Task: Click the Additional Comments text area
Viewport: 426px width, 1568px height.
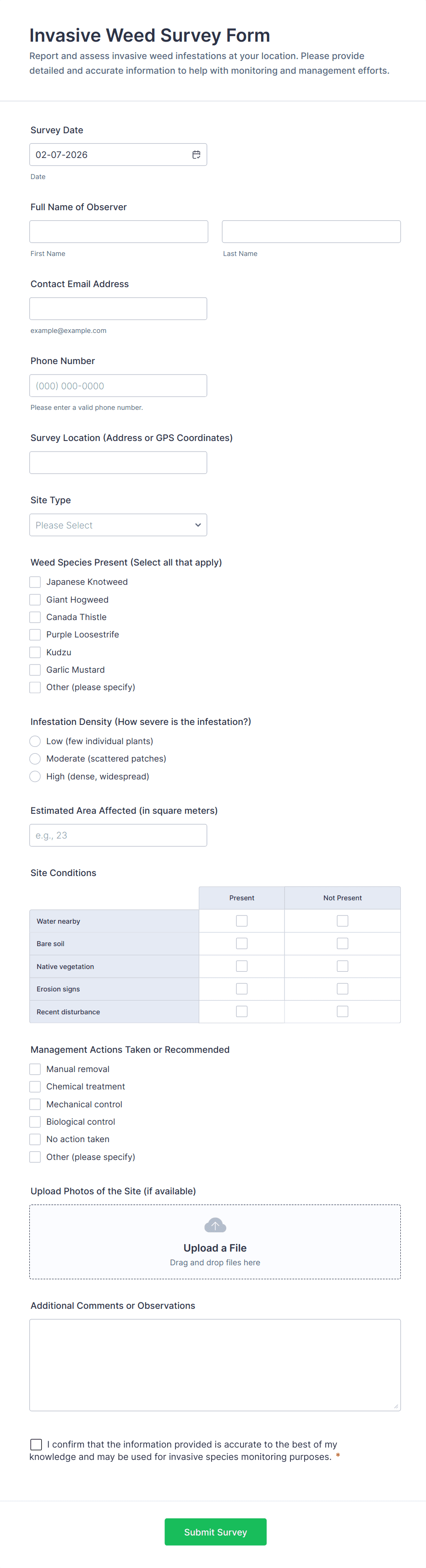Action: (x=215, y=1365)
